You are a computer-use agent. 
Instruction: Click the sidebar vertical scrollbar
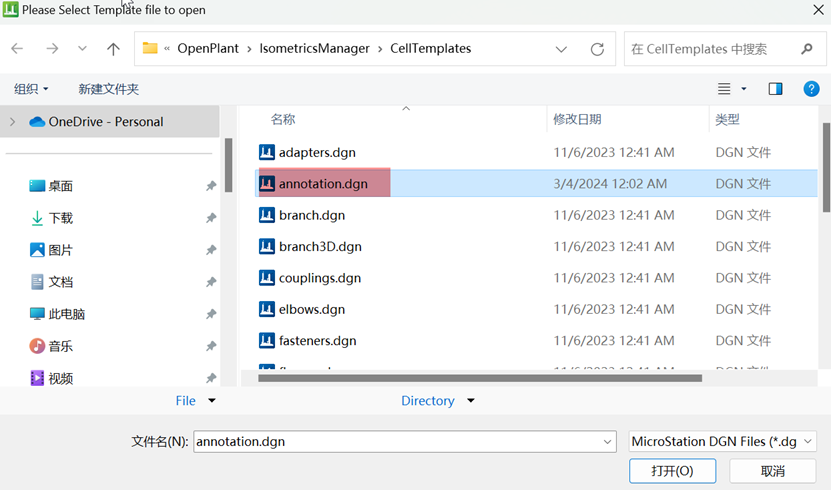tap(228, 165)
